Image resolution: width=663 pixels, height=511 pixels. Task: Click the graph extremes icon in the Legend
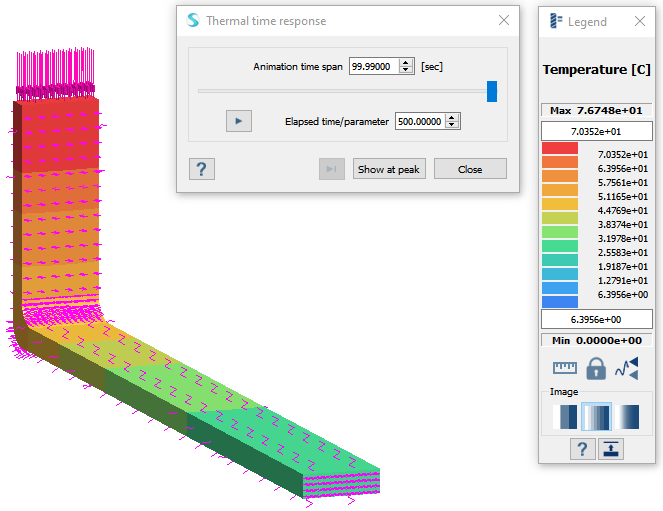pos(627,369)
